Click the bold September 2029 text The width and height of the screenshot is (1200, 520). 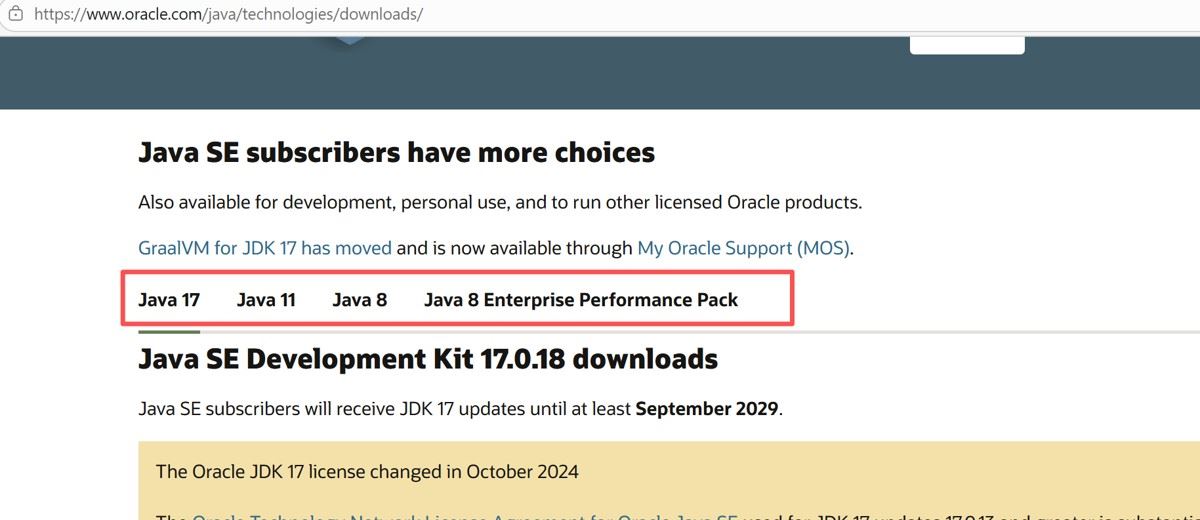tap(706, 409)
